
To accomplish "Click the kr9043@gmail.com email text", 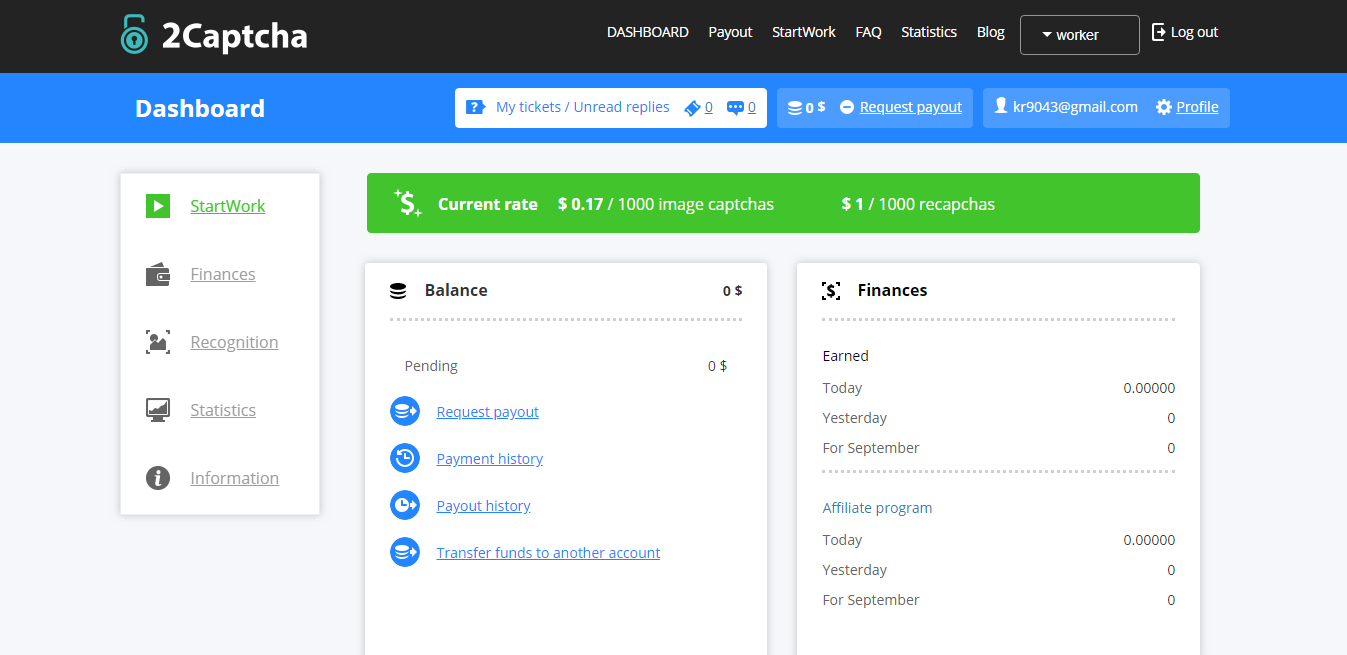I will pos(1076,107).
